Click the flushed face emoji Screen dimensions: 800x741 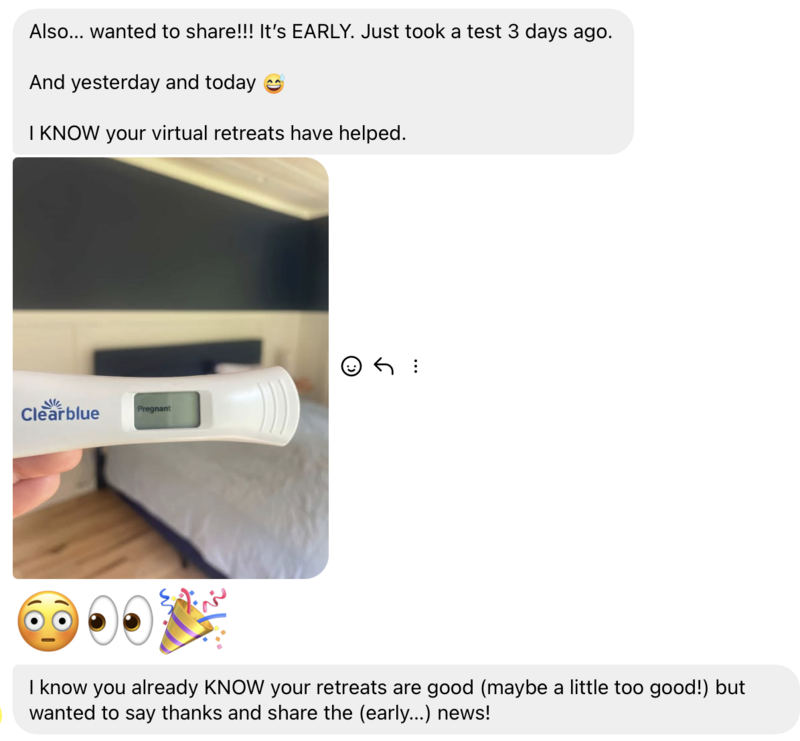[48, 621]
